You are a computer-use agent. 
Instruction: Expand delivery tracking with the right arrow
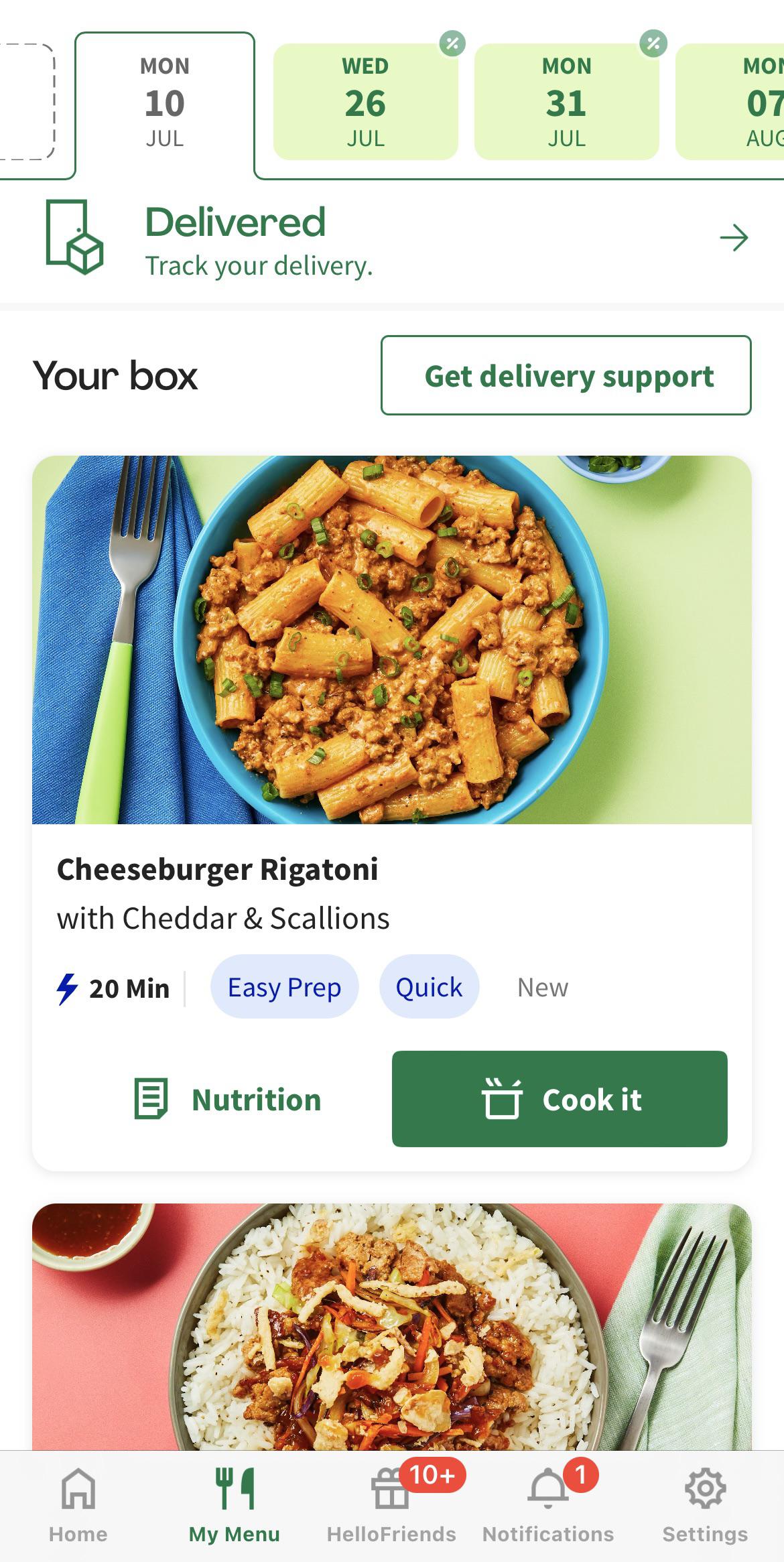click(734, 238)
